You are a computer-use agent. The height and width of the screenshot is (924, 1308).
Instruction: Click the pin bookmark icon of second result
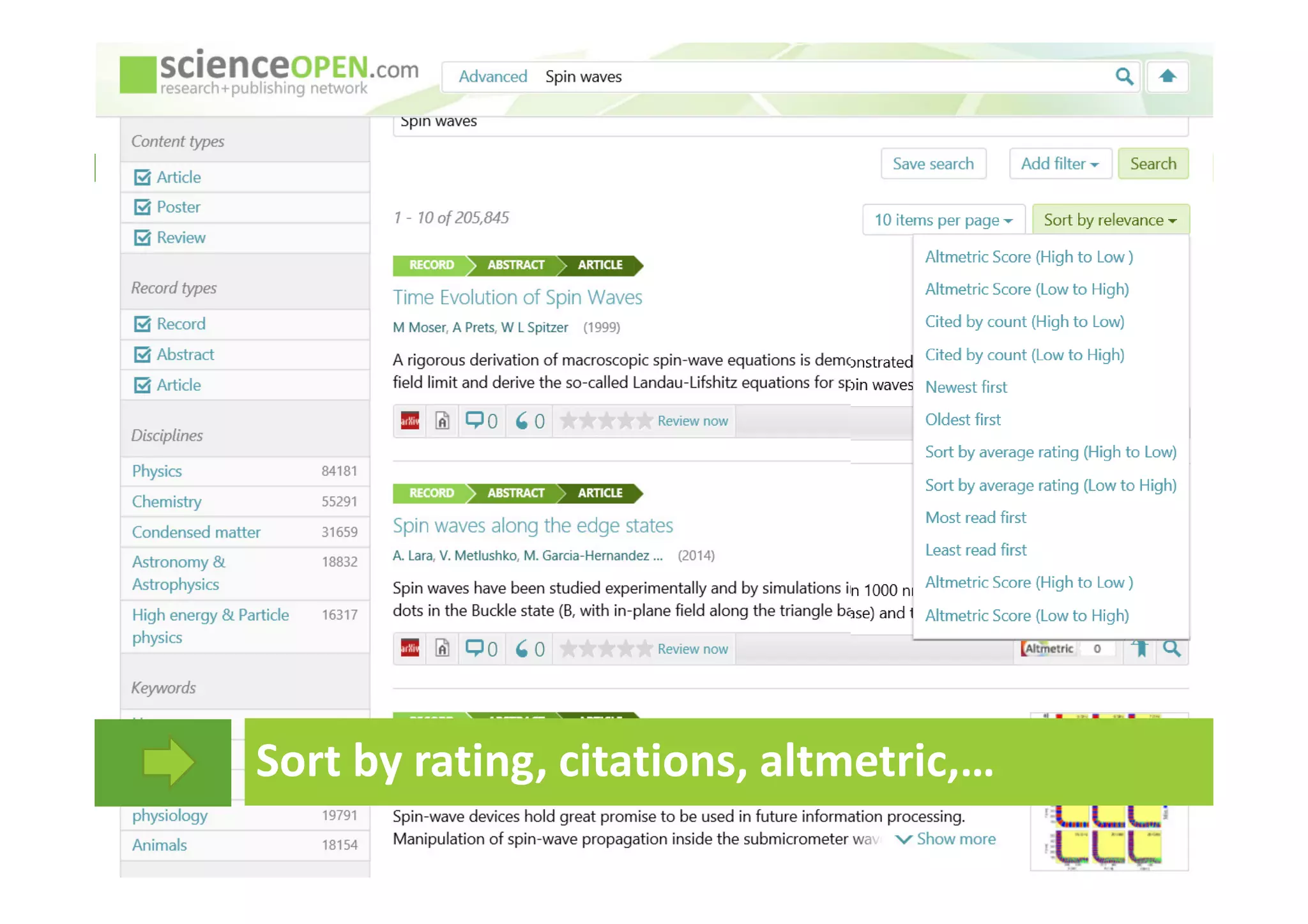click(x=1140, y=649)
